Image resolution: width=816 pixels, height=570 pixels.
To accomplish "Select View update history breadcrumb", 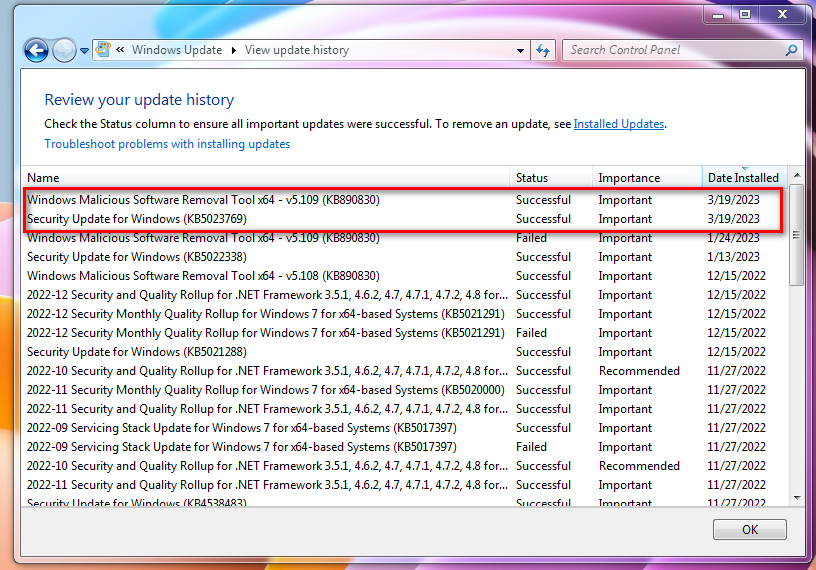I will (x=297, y=50).
